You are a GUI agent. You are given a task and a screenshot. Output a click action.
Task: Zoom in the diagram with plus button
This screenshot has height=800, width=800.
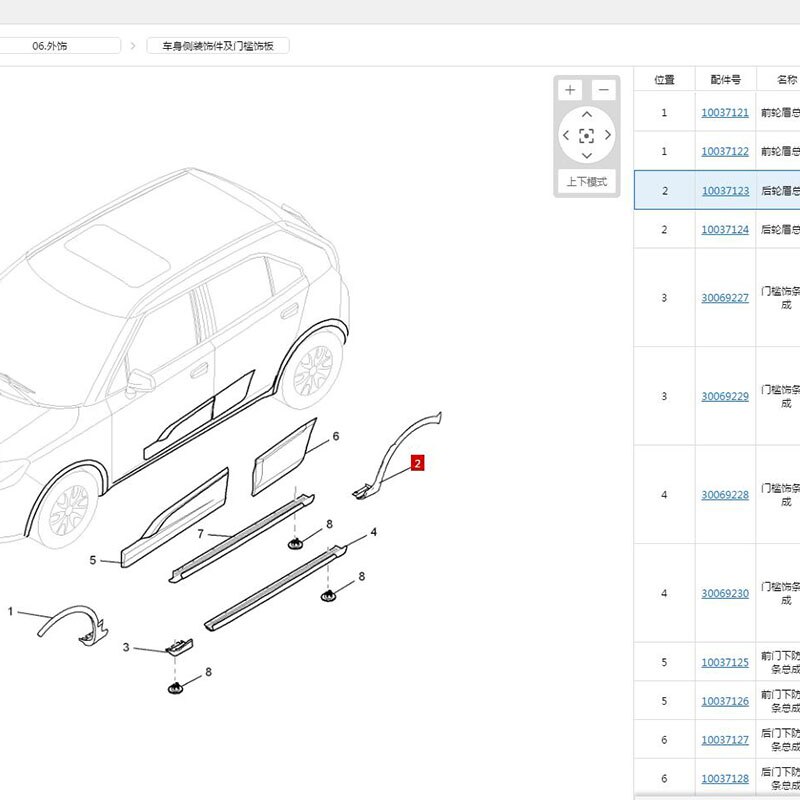pos(570,90)
